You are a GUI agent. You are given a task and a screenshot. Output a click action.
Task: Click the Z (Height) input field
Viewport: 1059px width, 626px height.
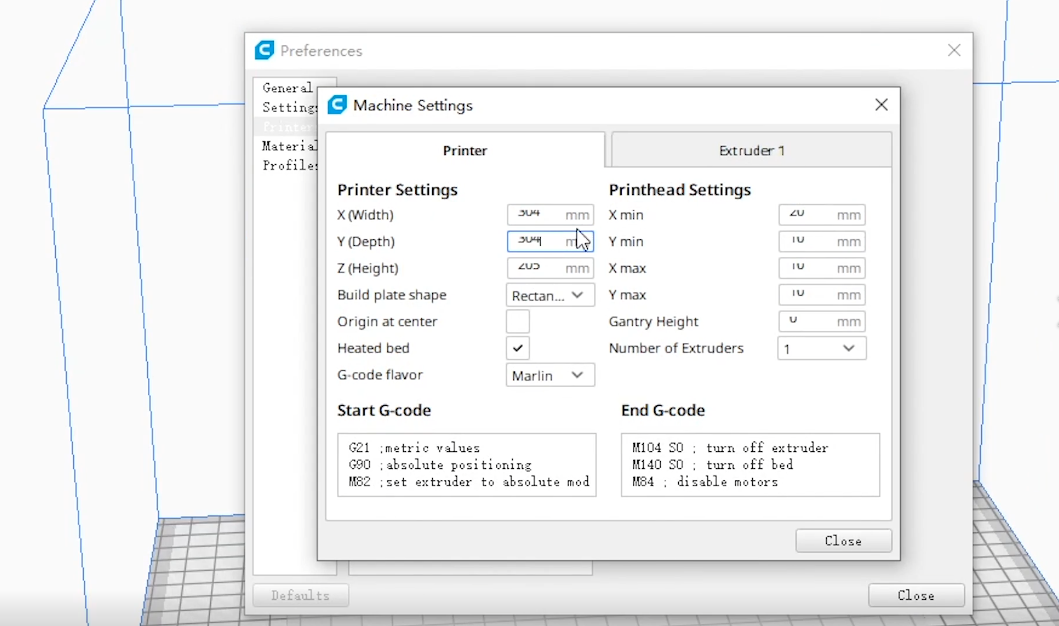[550, 268]
